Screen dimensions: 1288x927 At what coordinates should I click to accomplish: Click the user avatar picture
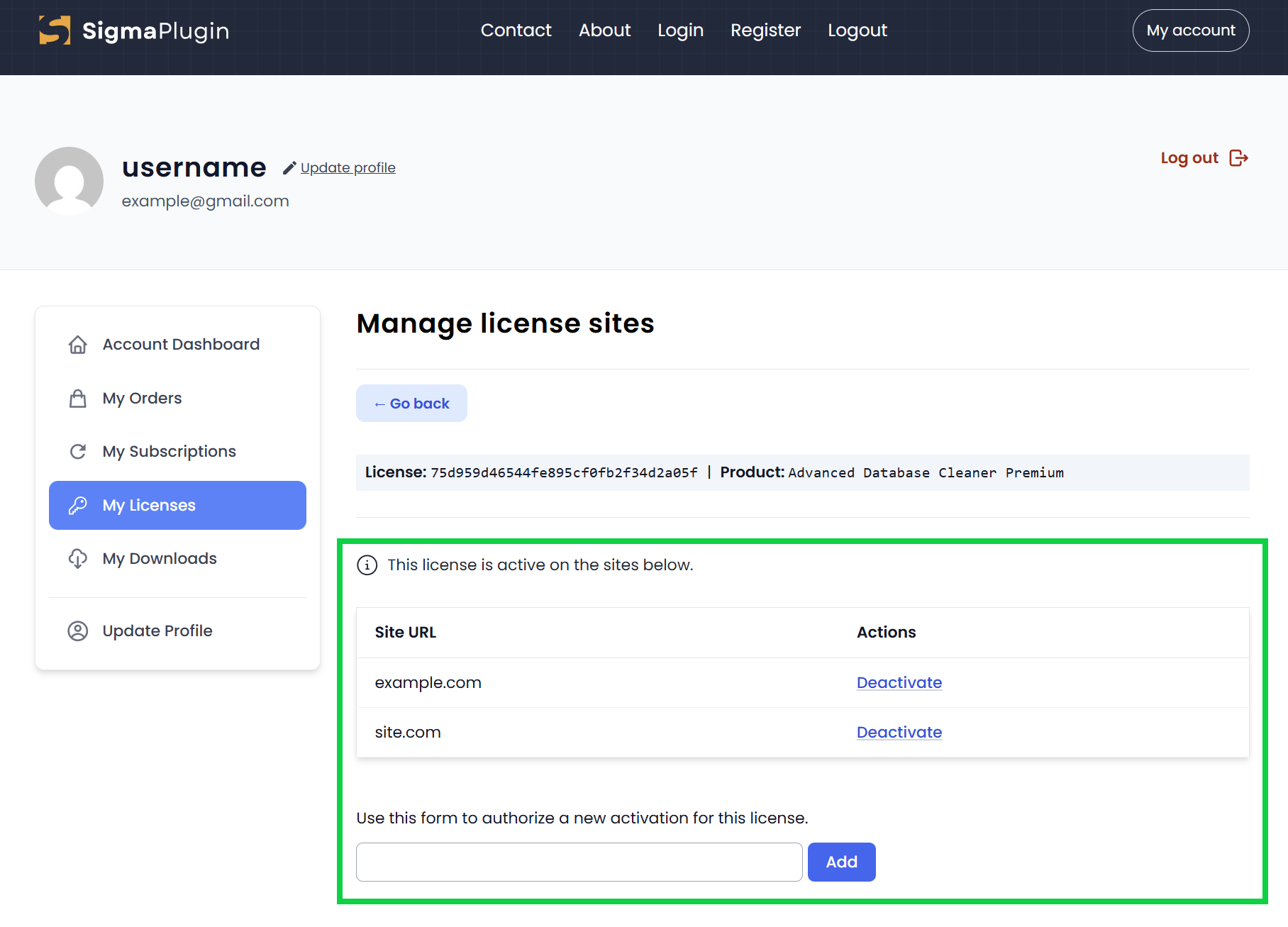tap(69, 182)
